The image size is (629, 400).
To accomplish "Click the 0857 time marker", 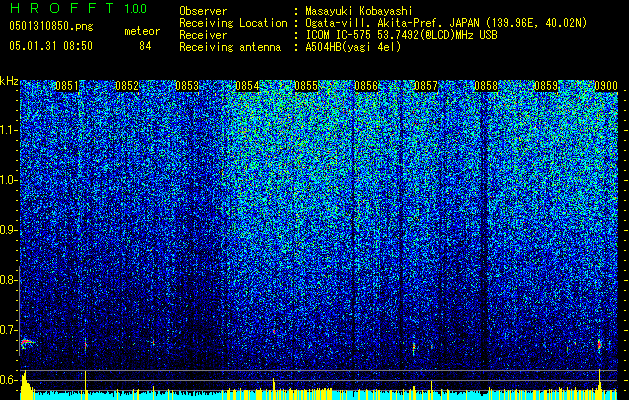I will point(426,86).
